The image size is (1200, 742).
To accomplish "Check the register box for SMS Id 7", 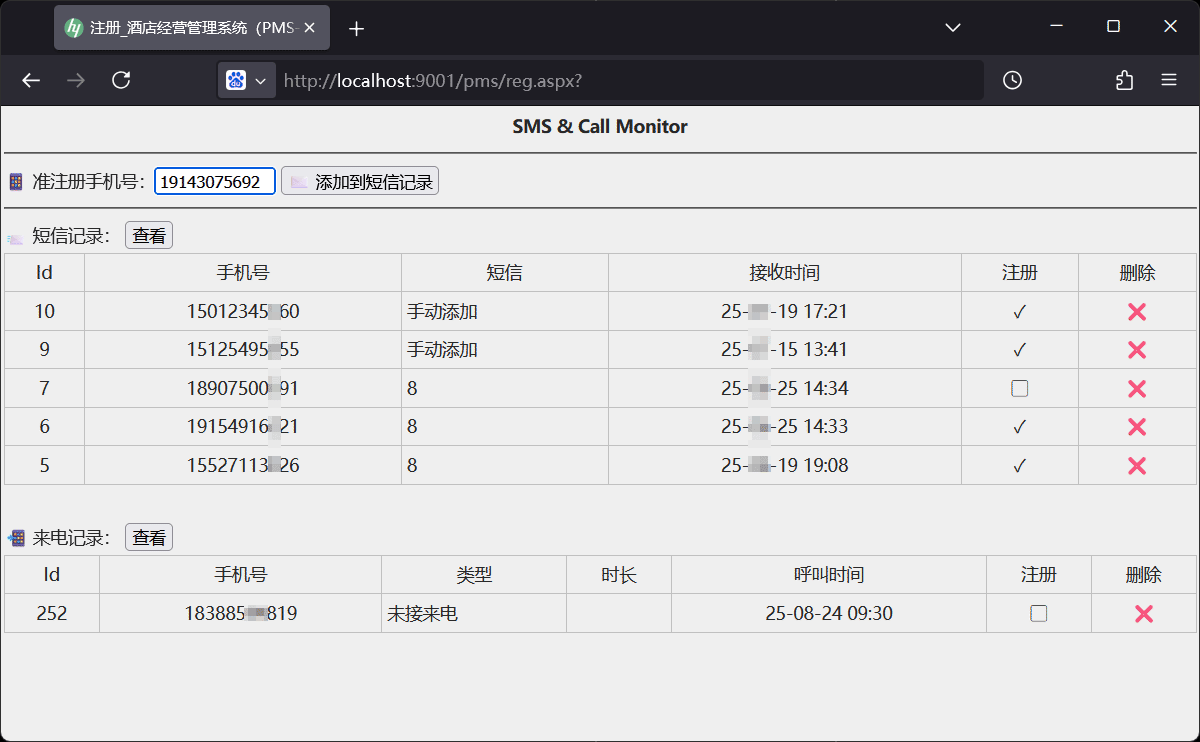I will 1019,389.
